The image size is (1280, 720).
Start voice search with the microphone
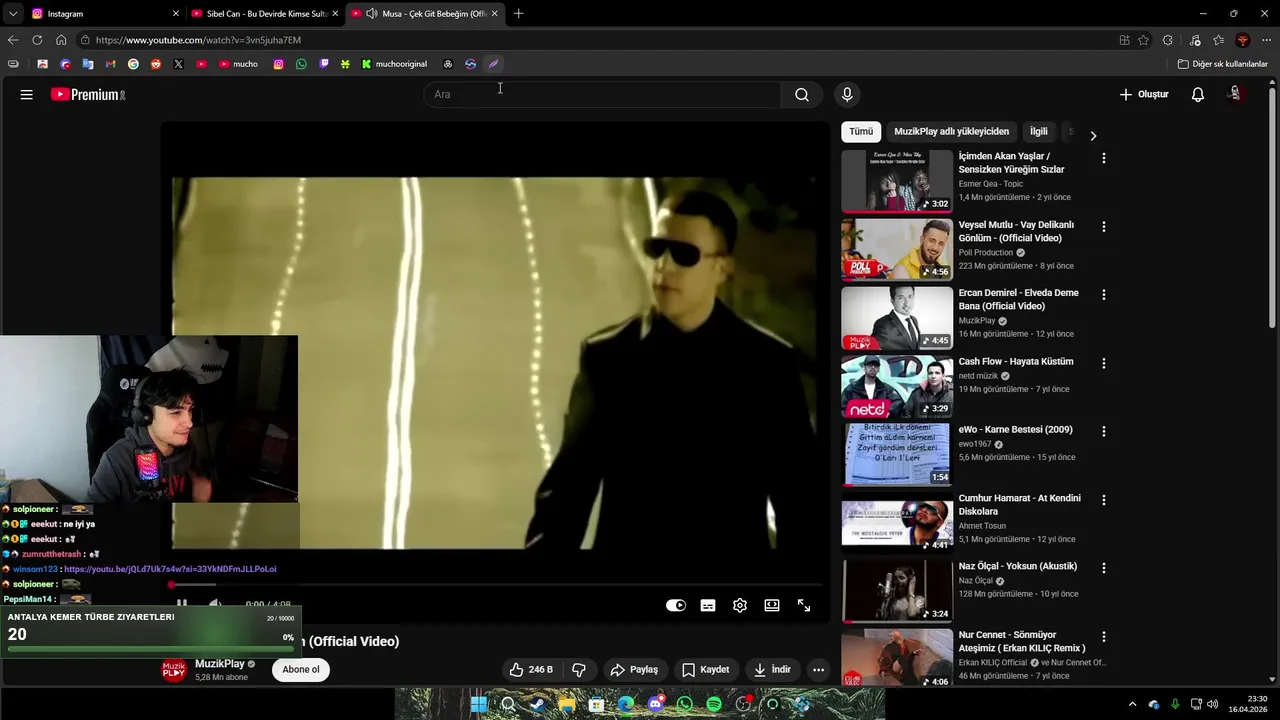[x=847, y=94]
